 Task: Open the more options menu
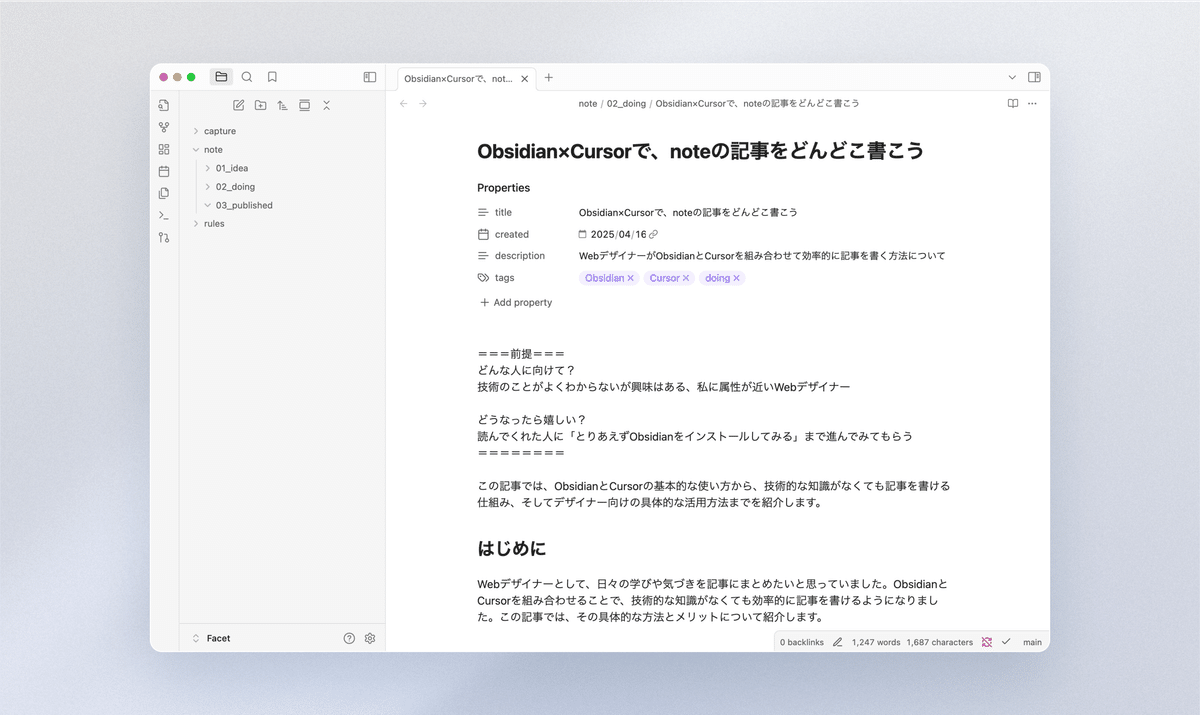[x=1032, y=103]
